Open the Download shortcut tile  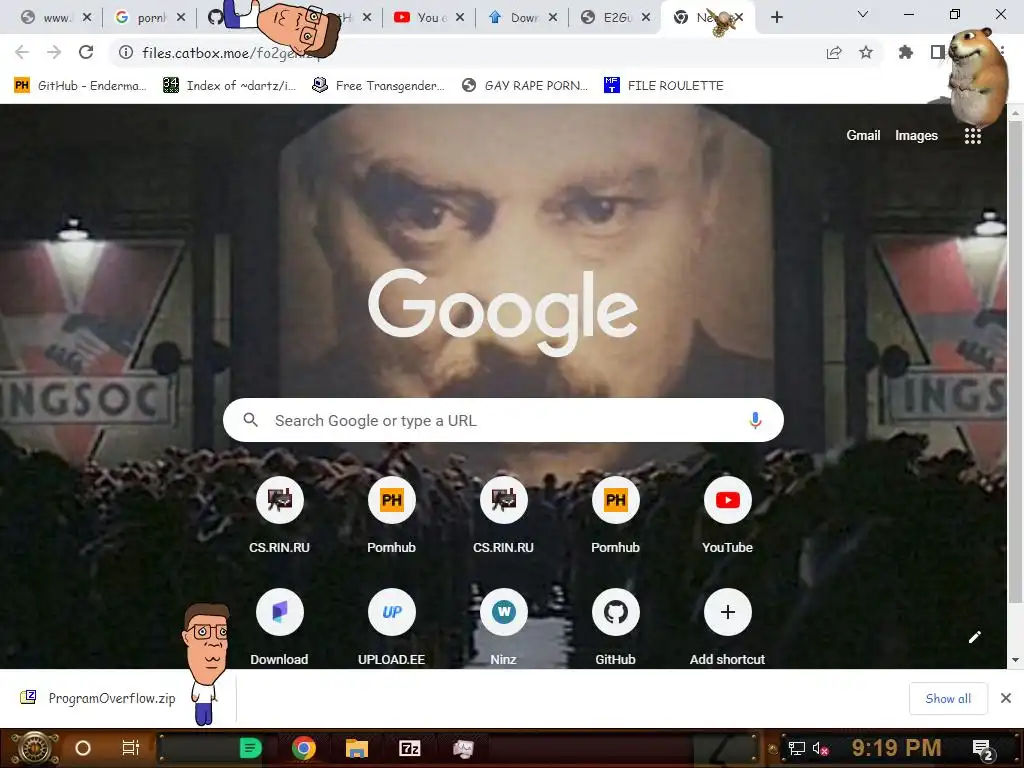coord(280,628)
